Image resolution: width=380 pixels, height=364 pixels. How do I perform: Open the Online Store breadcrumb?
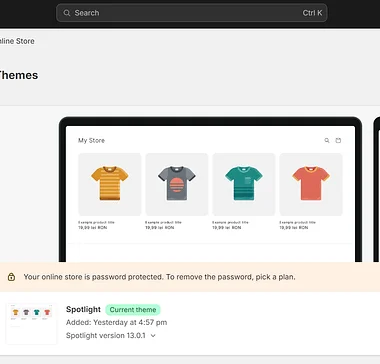pos(17,41)
